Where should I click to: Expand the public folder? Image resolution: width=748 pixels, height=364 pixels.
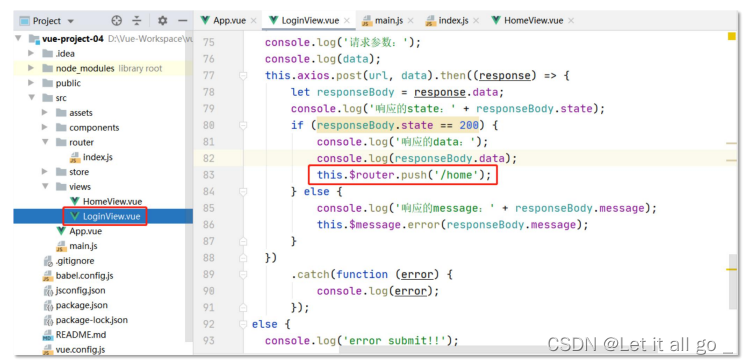[31, 83]
